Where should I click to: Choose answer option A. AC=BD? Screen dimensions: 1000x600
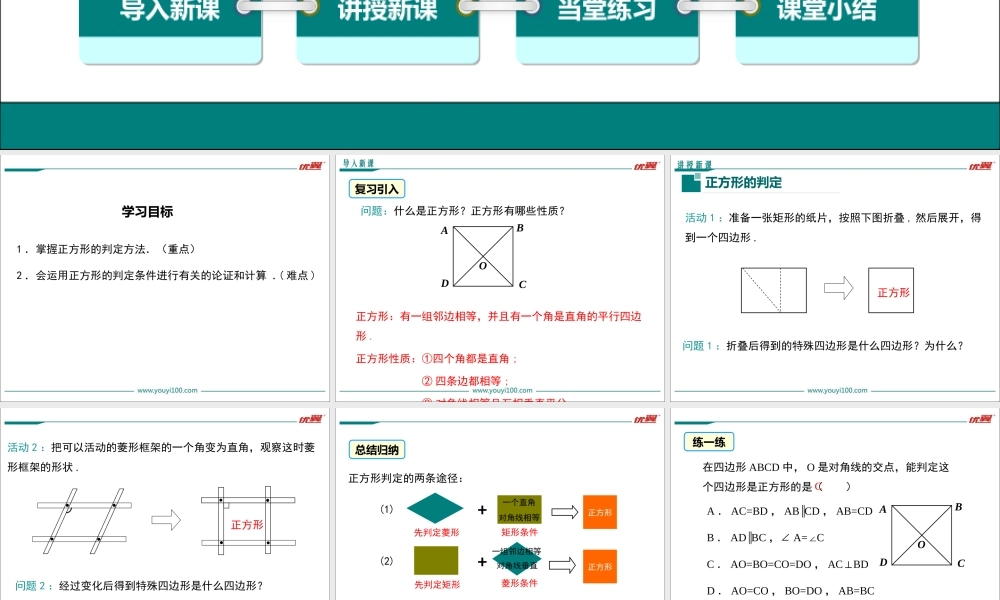(737, 511)
